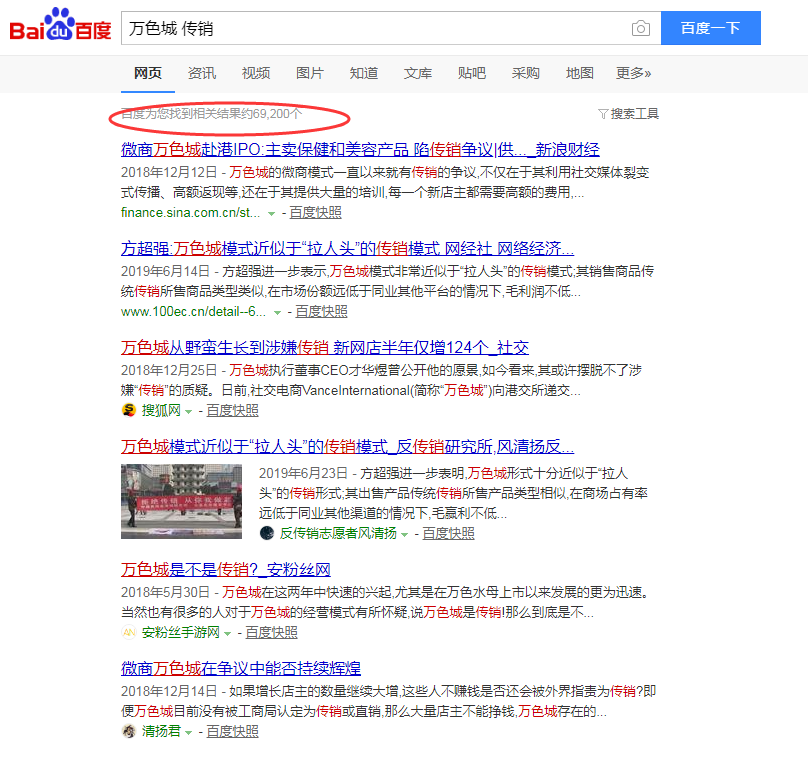
Task: Open 百度快照 next to 搜狐网
Action: tap(232, 410)
